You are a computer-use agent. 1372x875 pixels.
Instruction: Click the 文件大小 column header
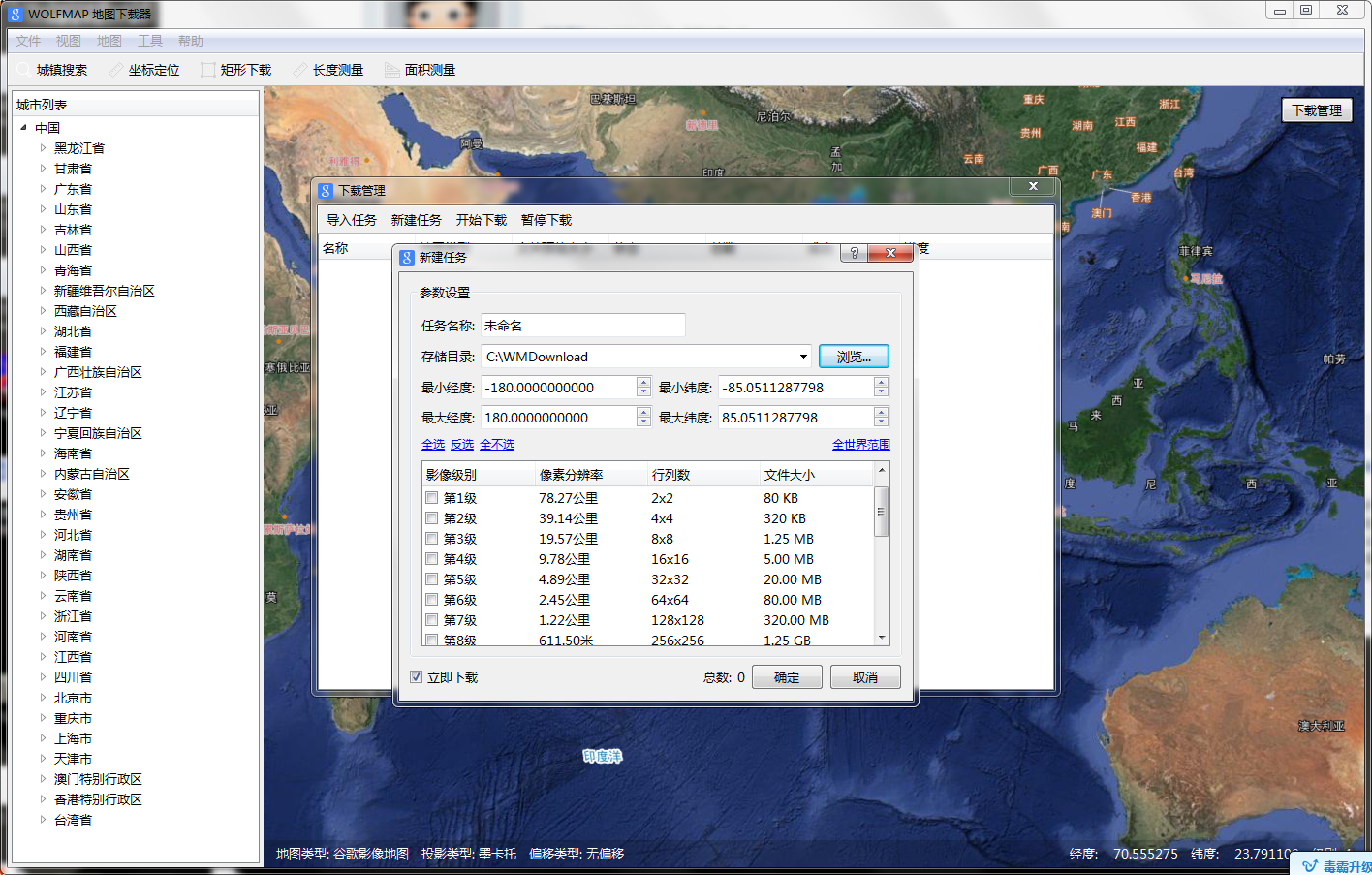[816, 475]
